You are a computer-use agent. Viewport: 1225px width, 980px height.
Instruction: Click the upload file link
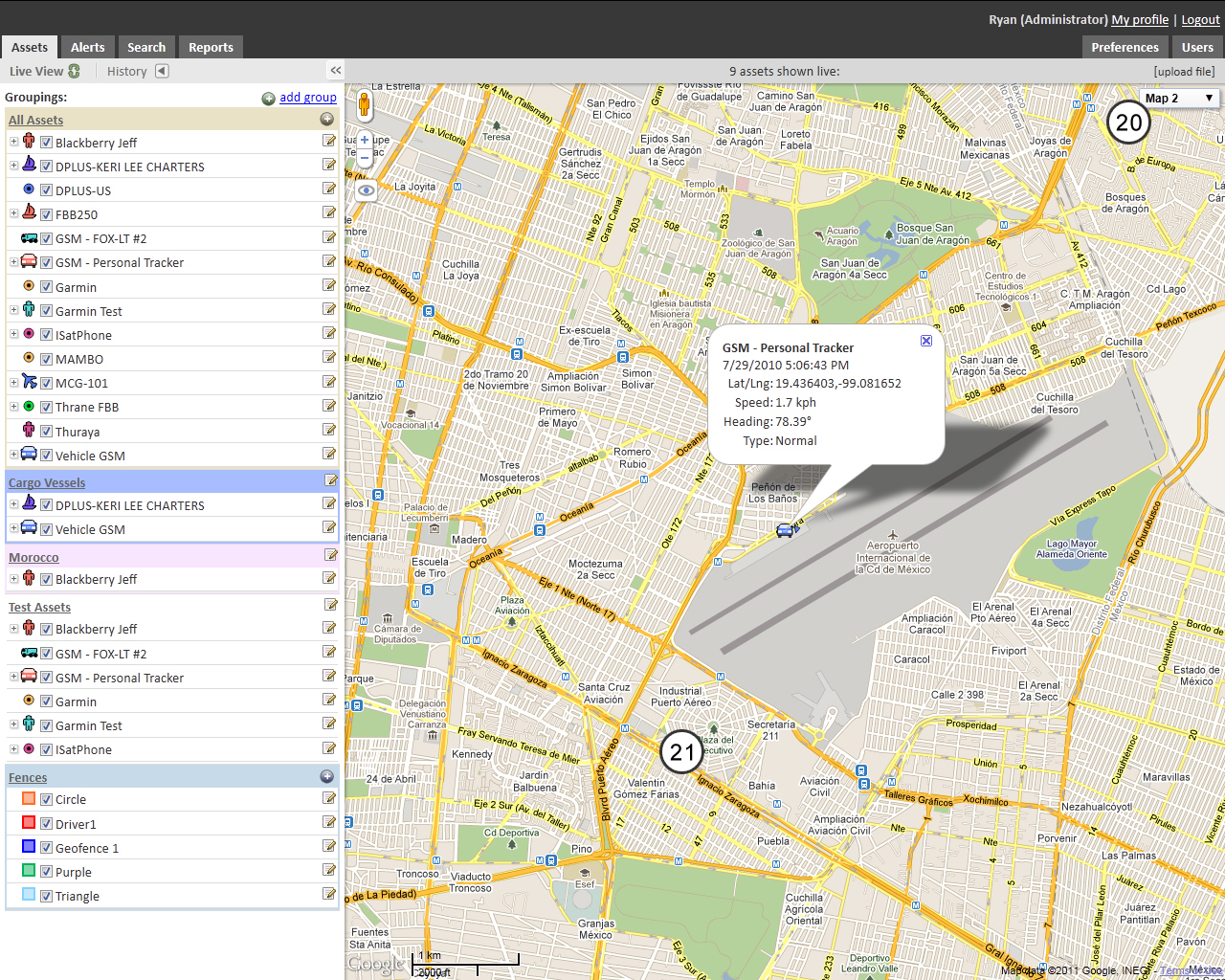(1183, 70)
